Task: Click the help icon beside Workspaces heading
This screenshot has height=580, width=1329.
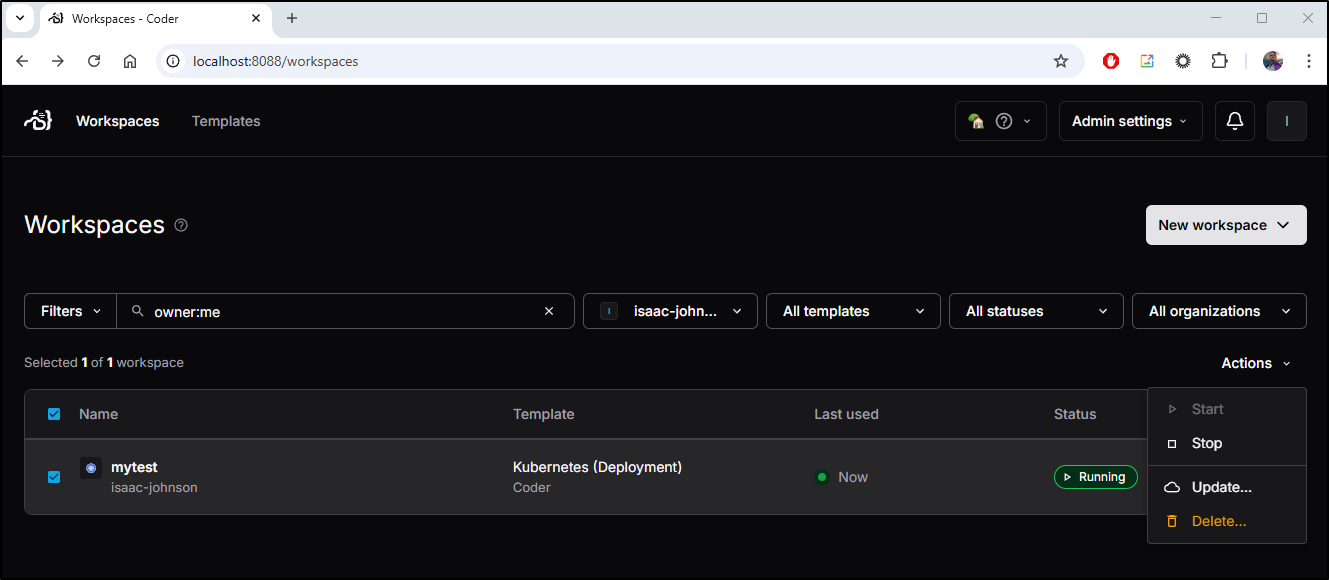Action: click(181, 225)
